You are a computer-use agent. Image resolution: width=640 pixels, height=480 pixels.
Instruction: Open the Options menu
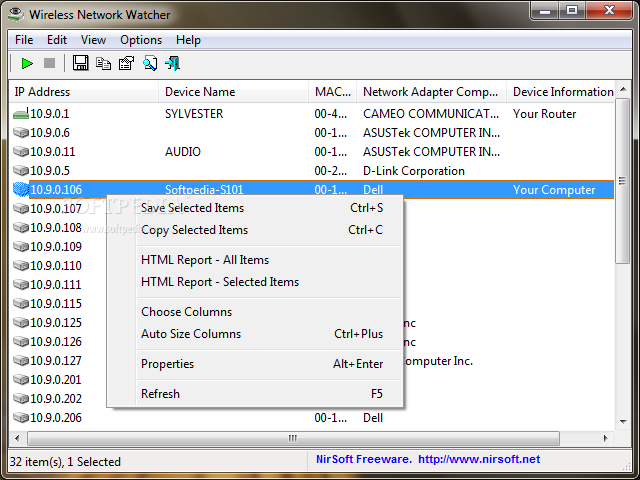141,40
